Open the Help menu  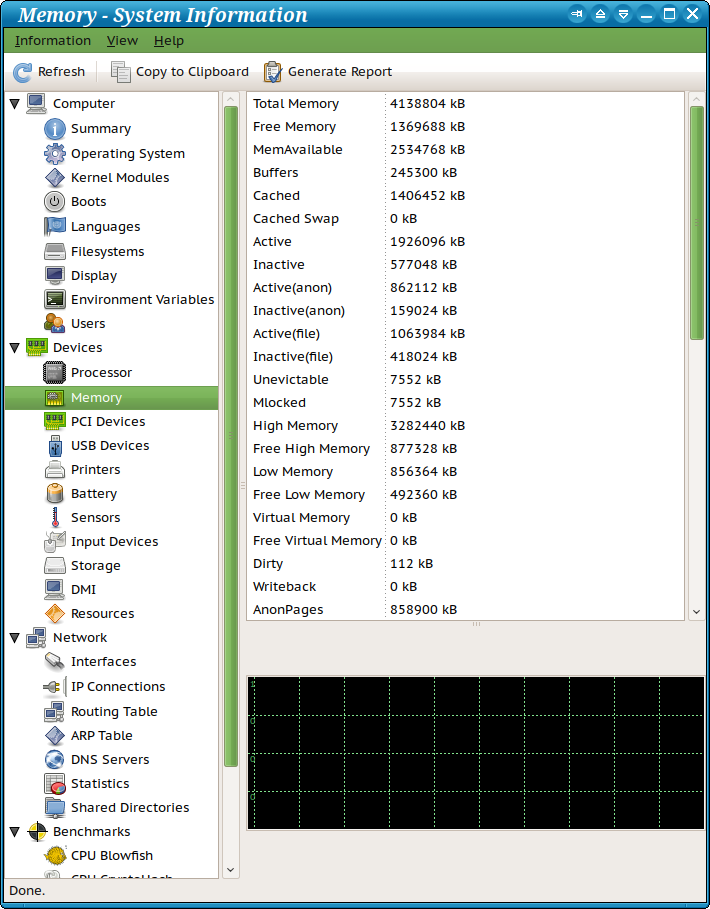pos(169,41)
